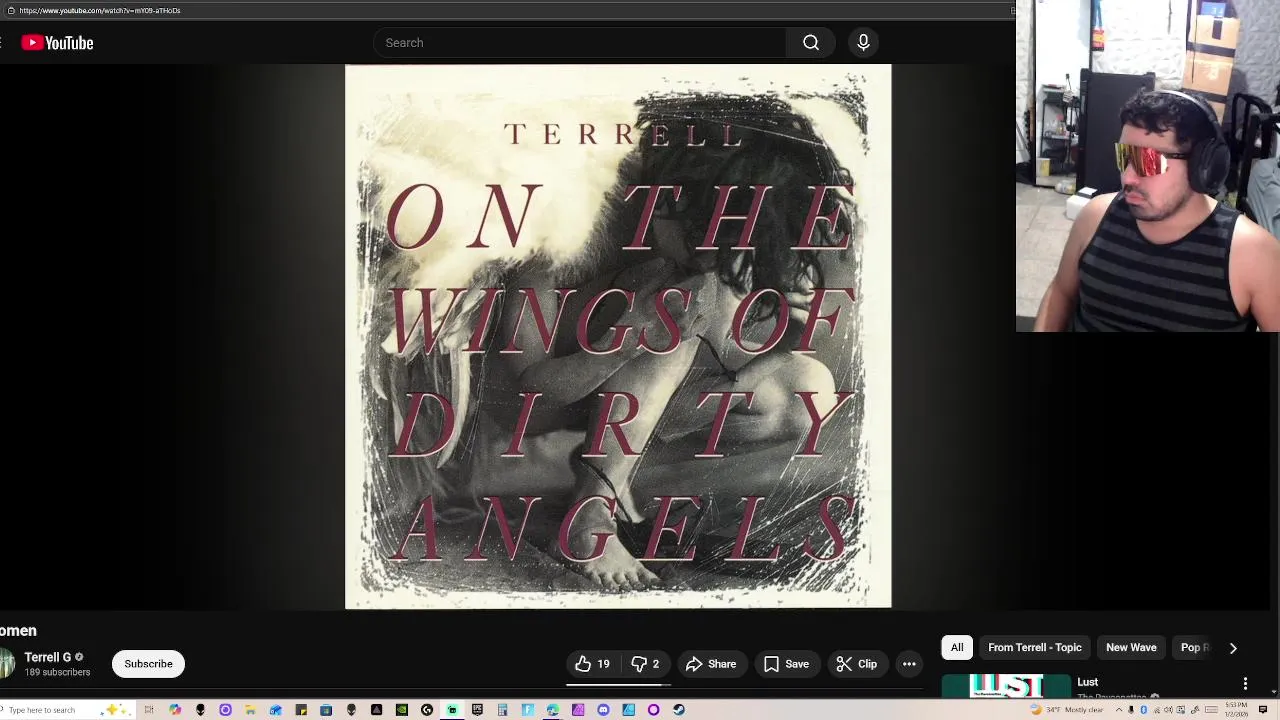
Task: Open Microsoft Edge on the taskbar
Action: [552, 710]
